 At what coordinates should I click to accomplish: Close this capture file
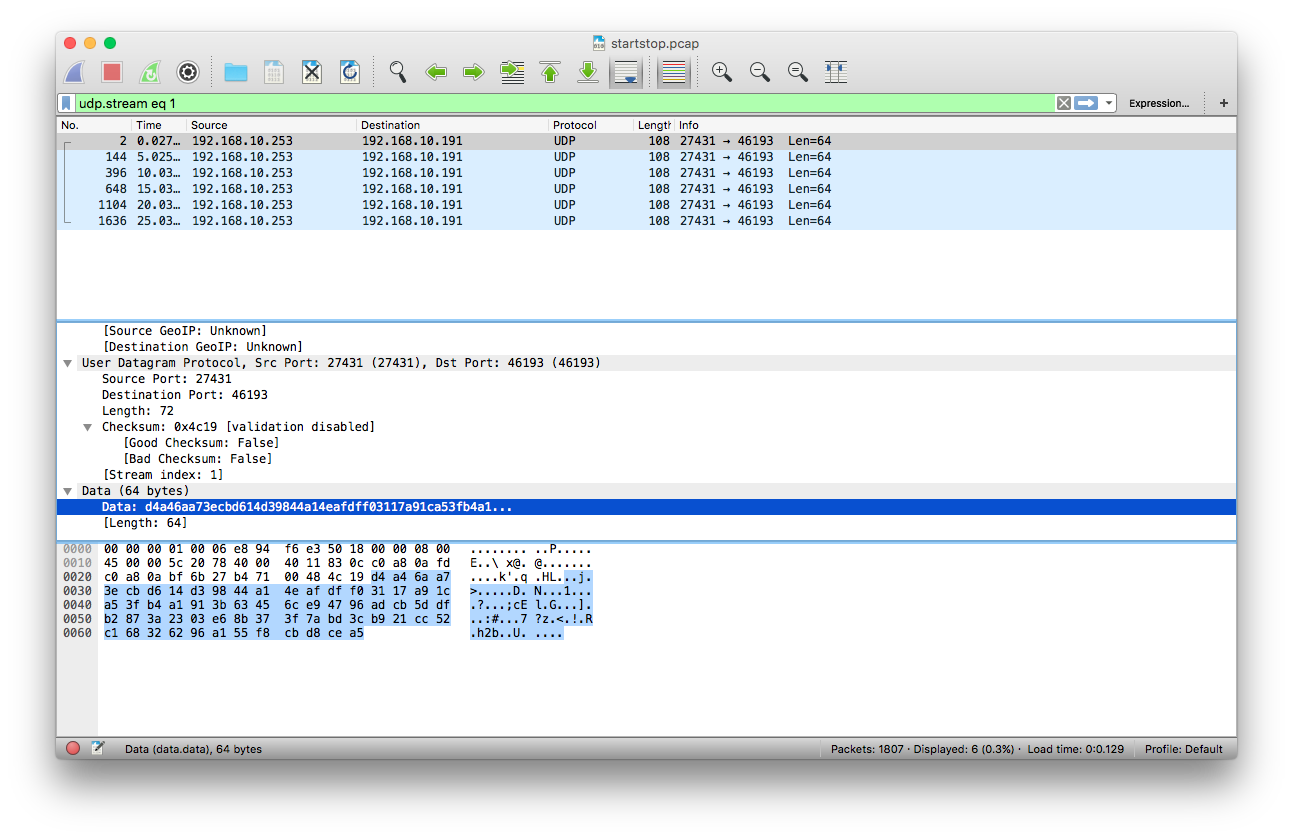pyautogui.click(x=312, y=72)
